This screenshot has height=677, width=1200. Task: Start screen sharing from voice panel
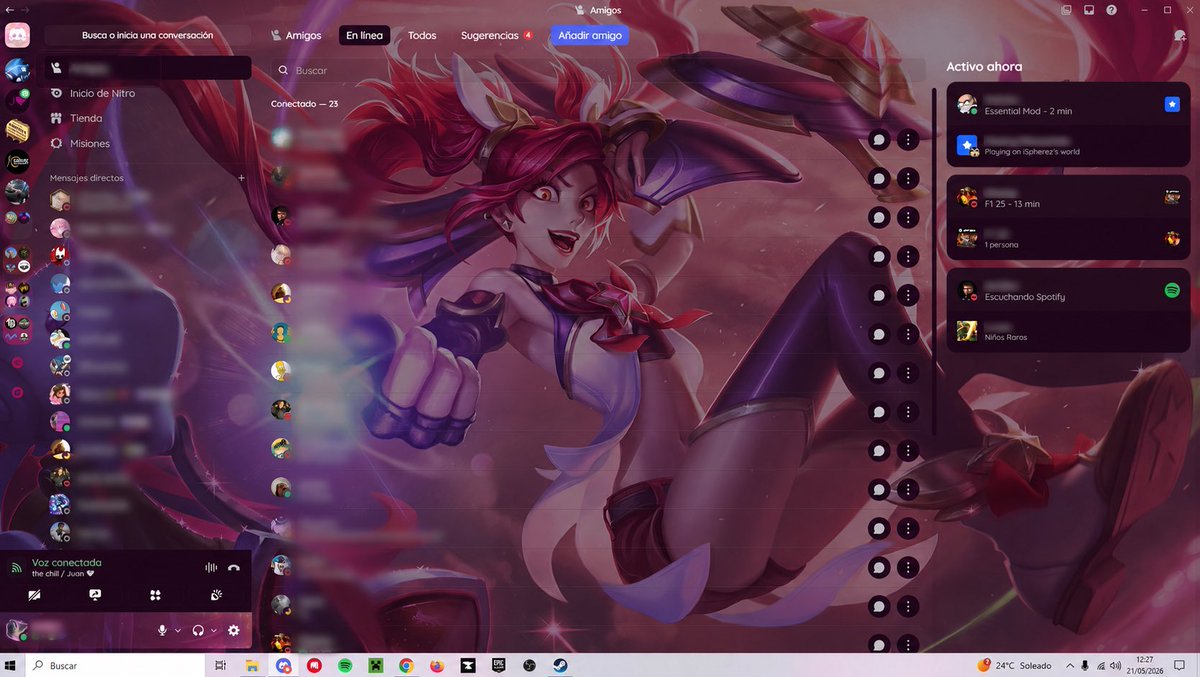pyautogui.click(x=95, y=595)
